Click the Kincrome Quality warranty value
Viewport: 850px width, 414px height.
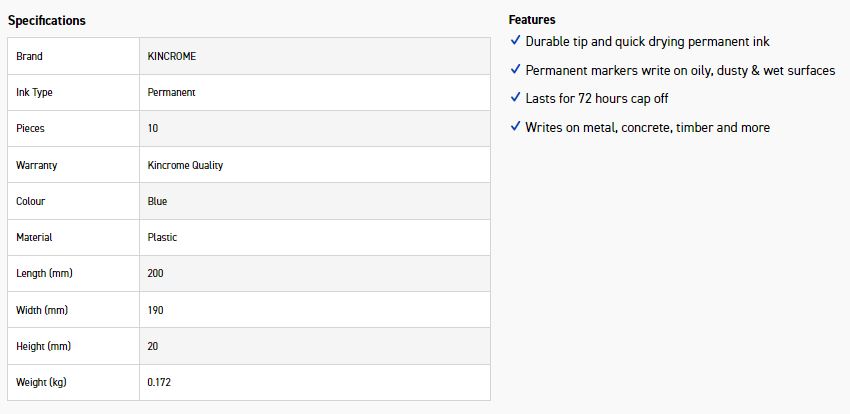pos(185,165)
